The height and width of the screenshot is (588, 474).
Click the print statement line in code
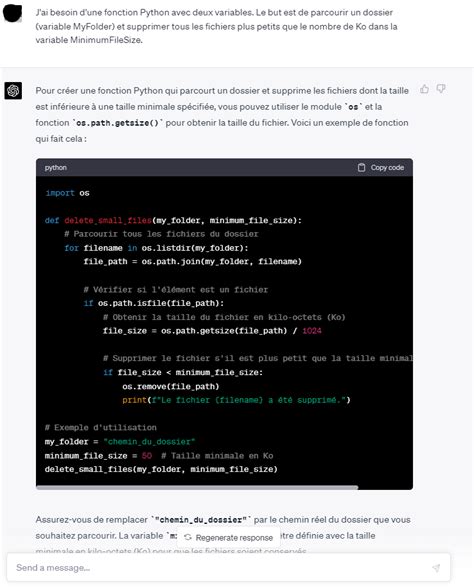236,400
